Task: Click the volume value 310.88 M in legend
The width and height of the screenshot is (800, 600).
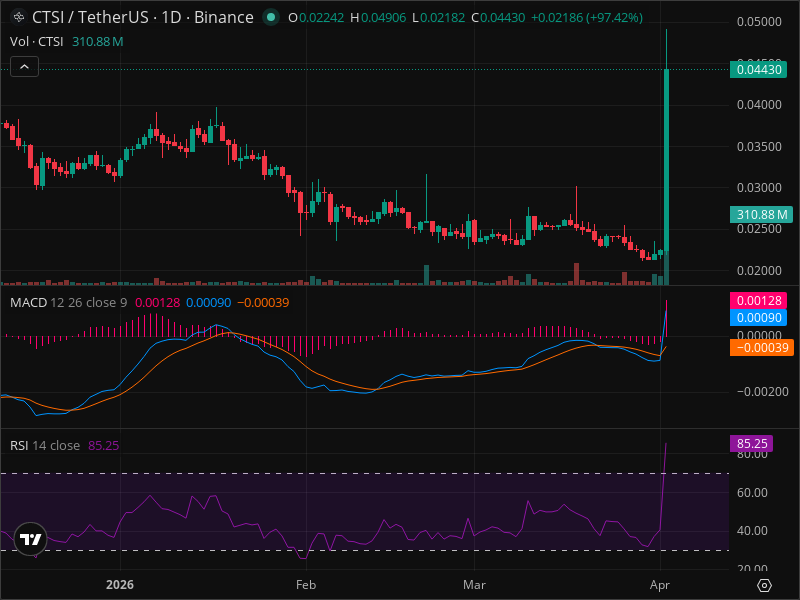Action: click(x=97, y=42)
